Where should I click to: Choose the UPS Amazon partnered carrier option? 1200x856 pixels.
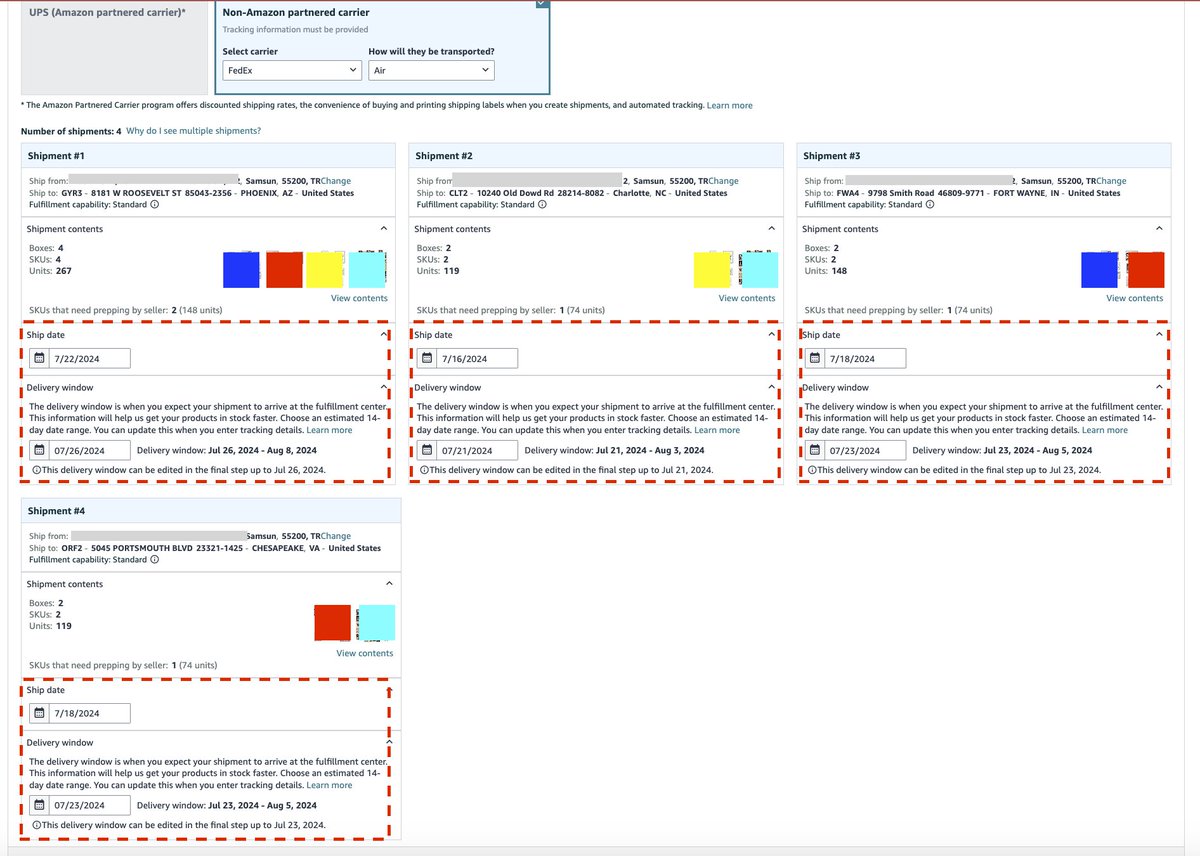tap(115, 48)
